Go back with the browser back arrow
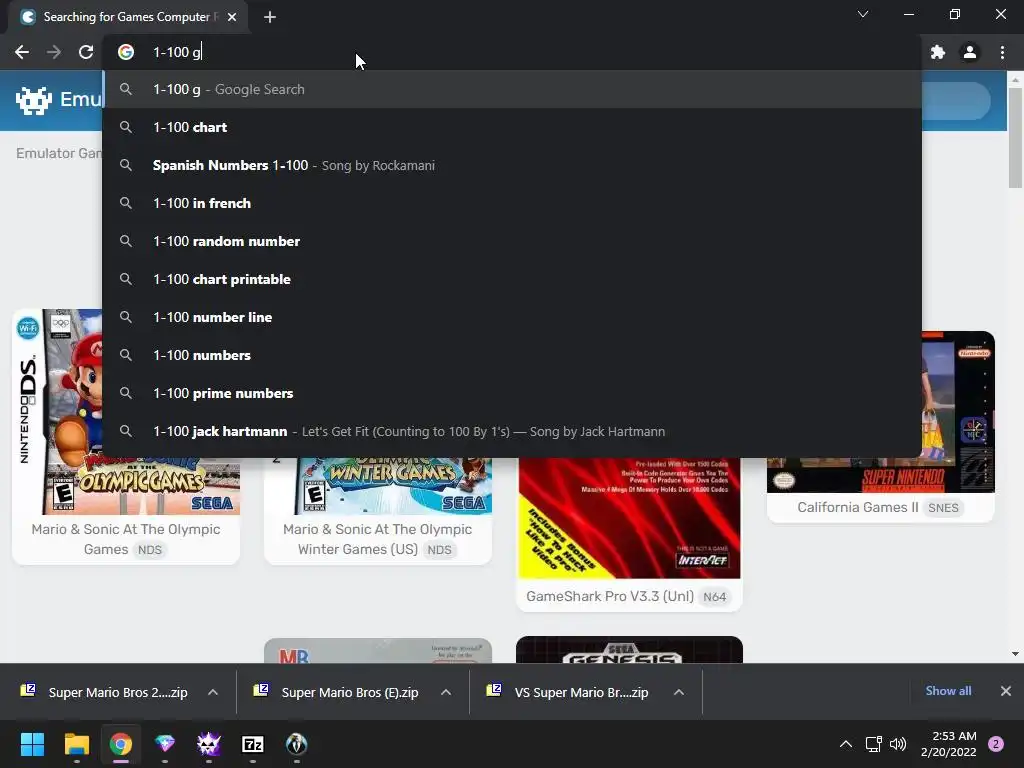This screenshot has height=768, width=1024. point(22,52)
